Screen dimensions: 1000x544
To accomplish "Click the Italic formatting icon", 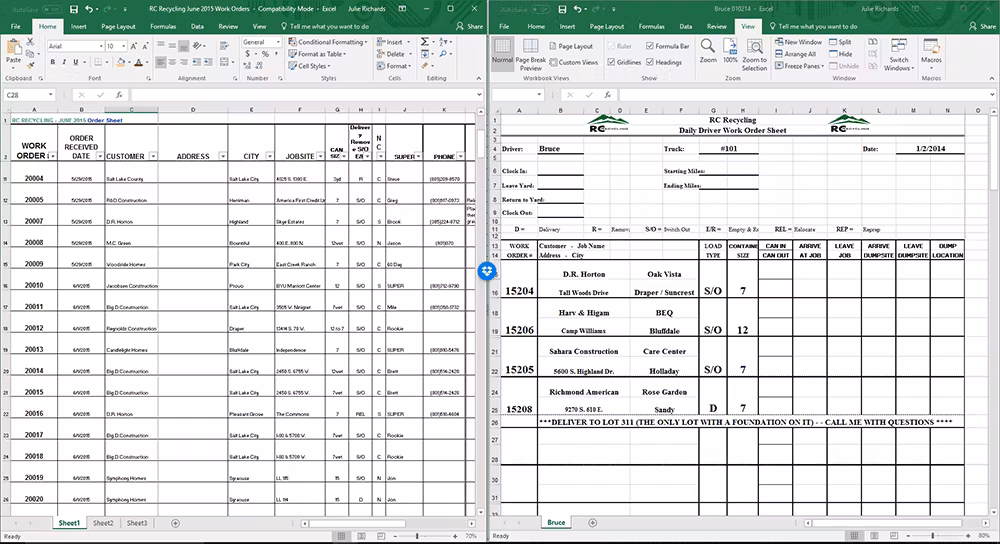I will (65, 62).
